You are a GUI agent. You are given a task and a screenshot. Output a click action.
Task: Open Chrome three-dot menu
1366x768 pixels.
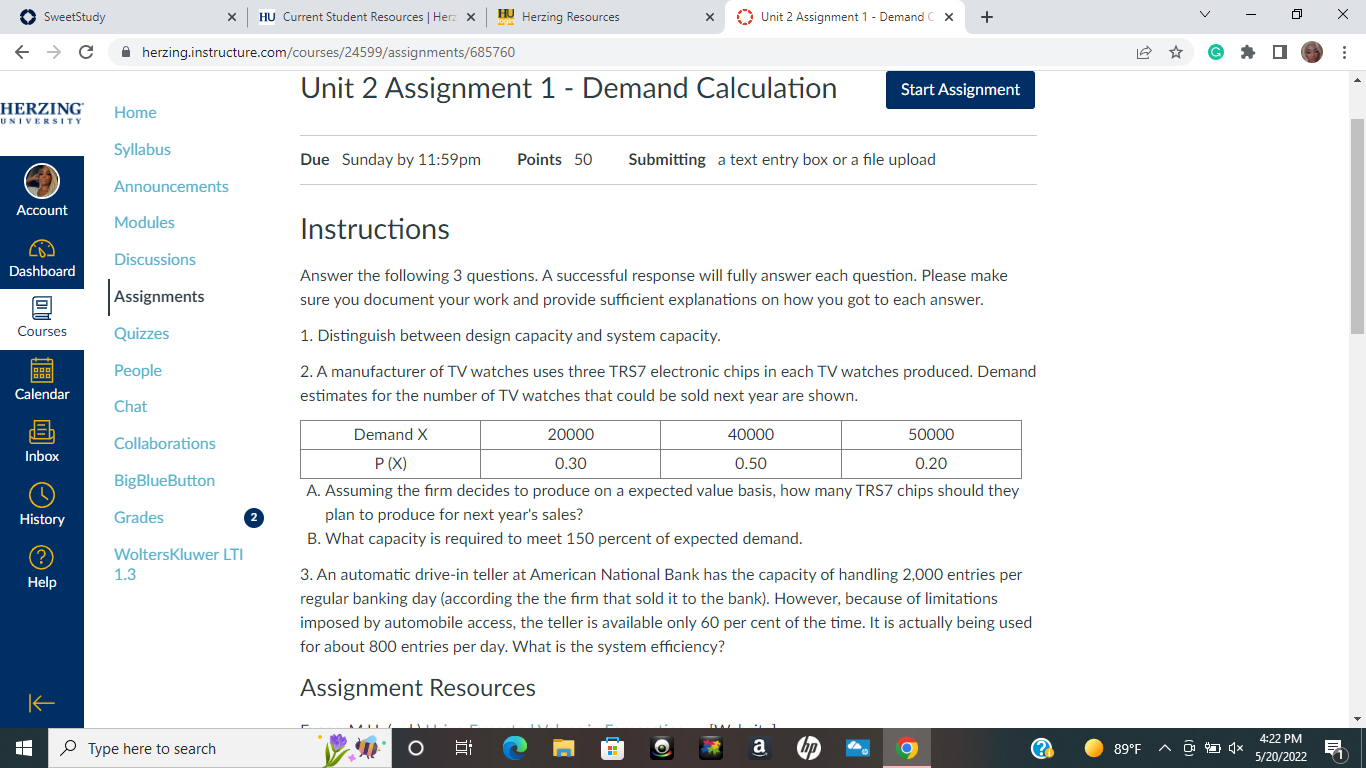tap(1345, 52)
